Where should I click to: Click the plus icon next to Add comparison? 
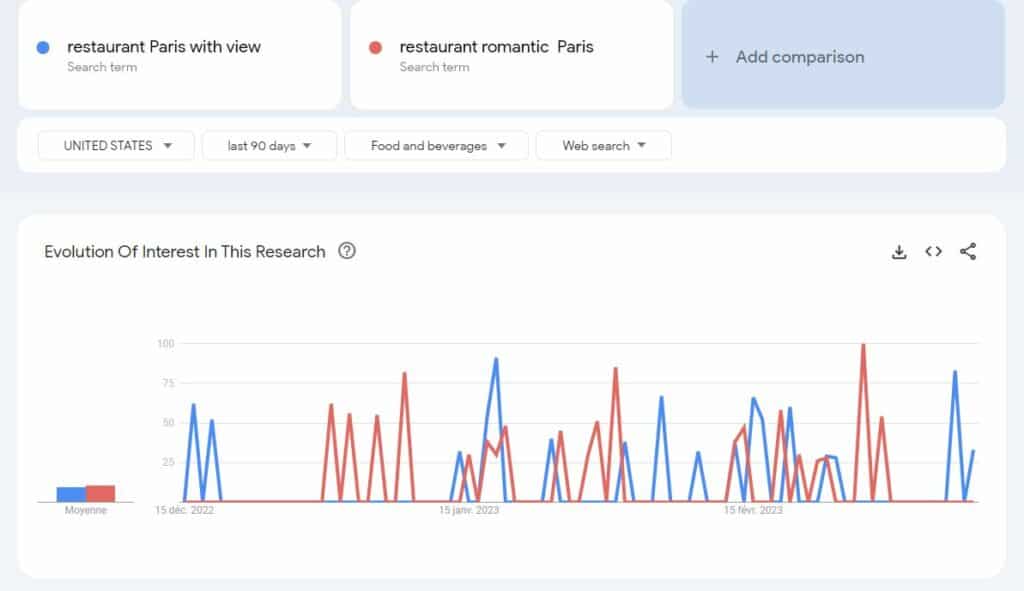tap(710, 57)
